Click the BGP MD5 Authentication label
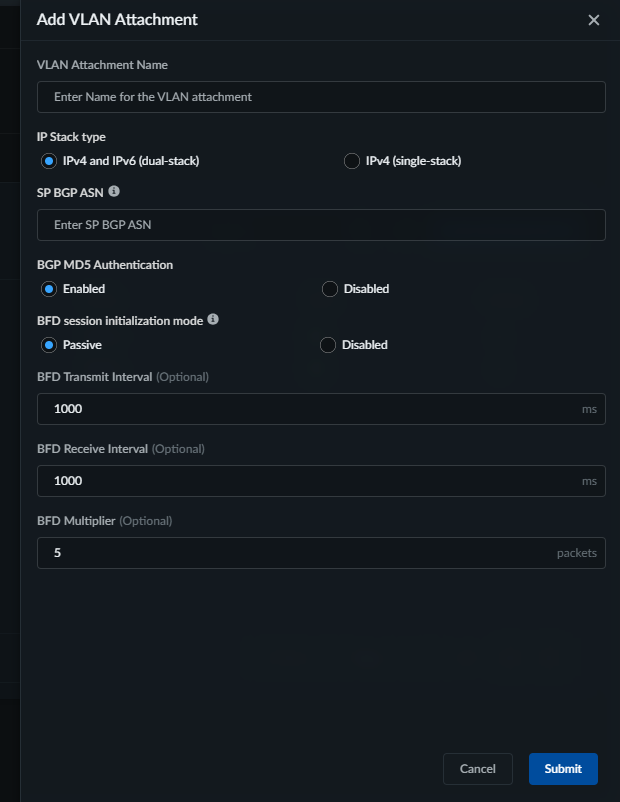Image resolution: width=620 pixels, height=802 pixels. [105, 265]
